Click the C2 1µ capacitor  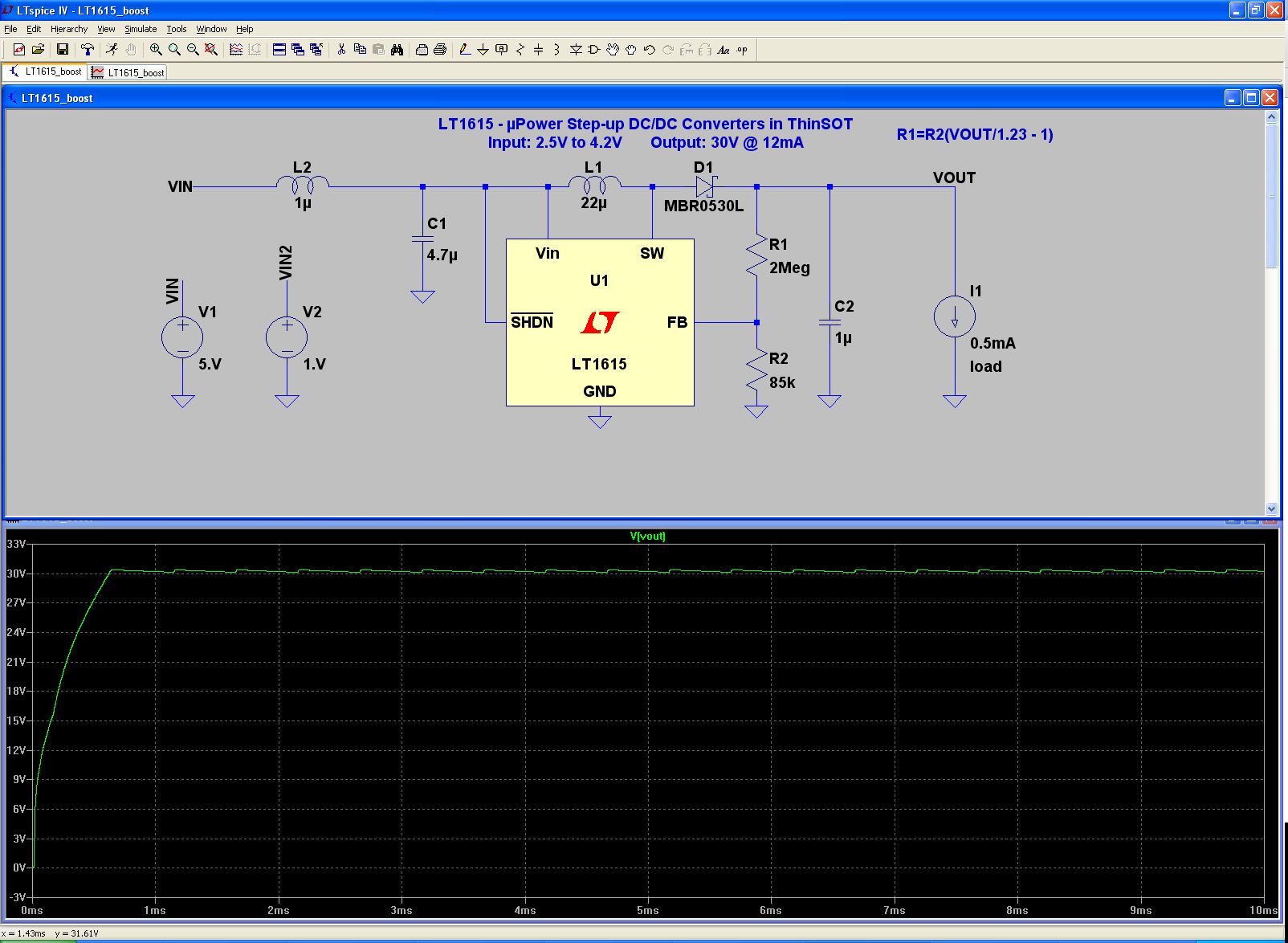click(829, 322)
